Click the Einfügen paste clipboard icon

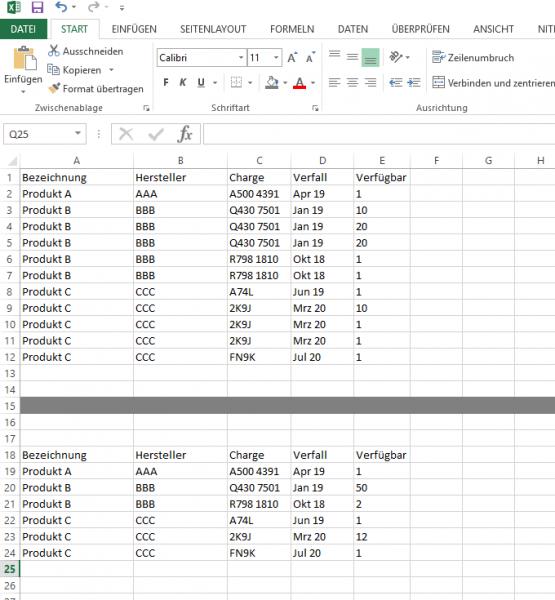pos(25,58)
